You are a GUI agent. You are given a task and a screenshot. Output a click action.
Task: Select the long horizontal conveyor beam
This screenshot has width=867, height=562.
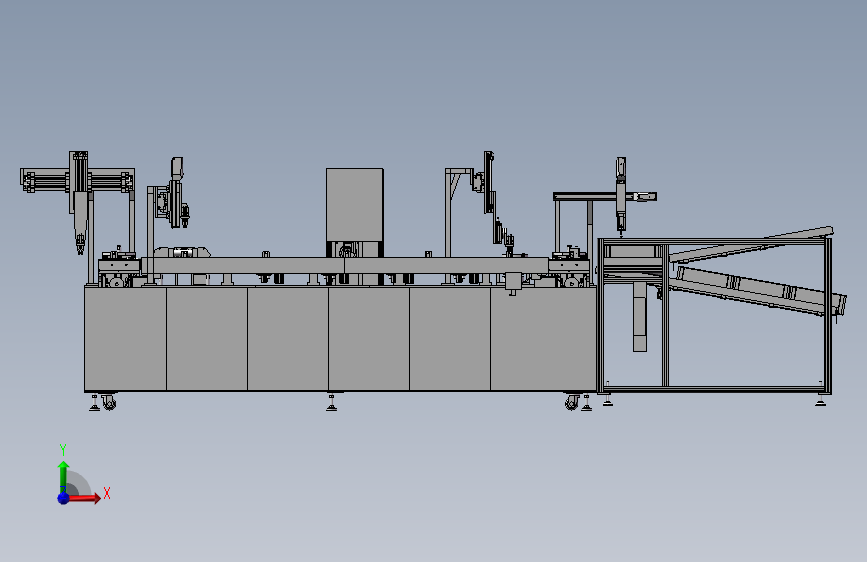tap(344, 266)
